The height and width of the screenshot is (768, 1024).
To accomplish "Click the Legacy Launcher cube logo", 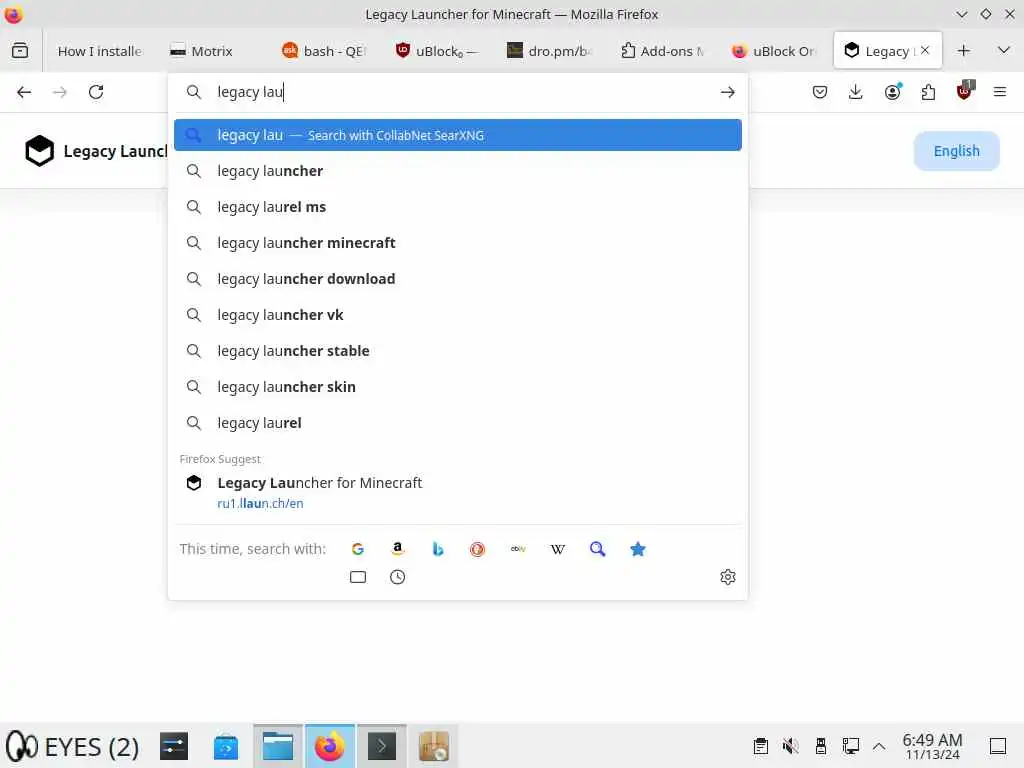I will [x=39, y=151].
